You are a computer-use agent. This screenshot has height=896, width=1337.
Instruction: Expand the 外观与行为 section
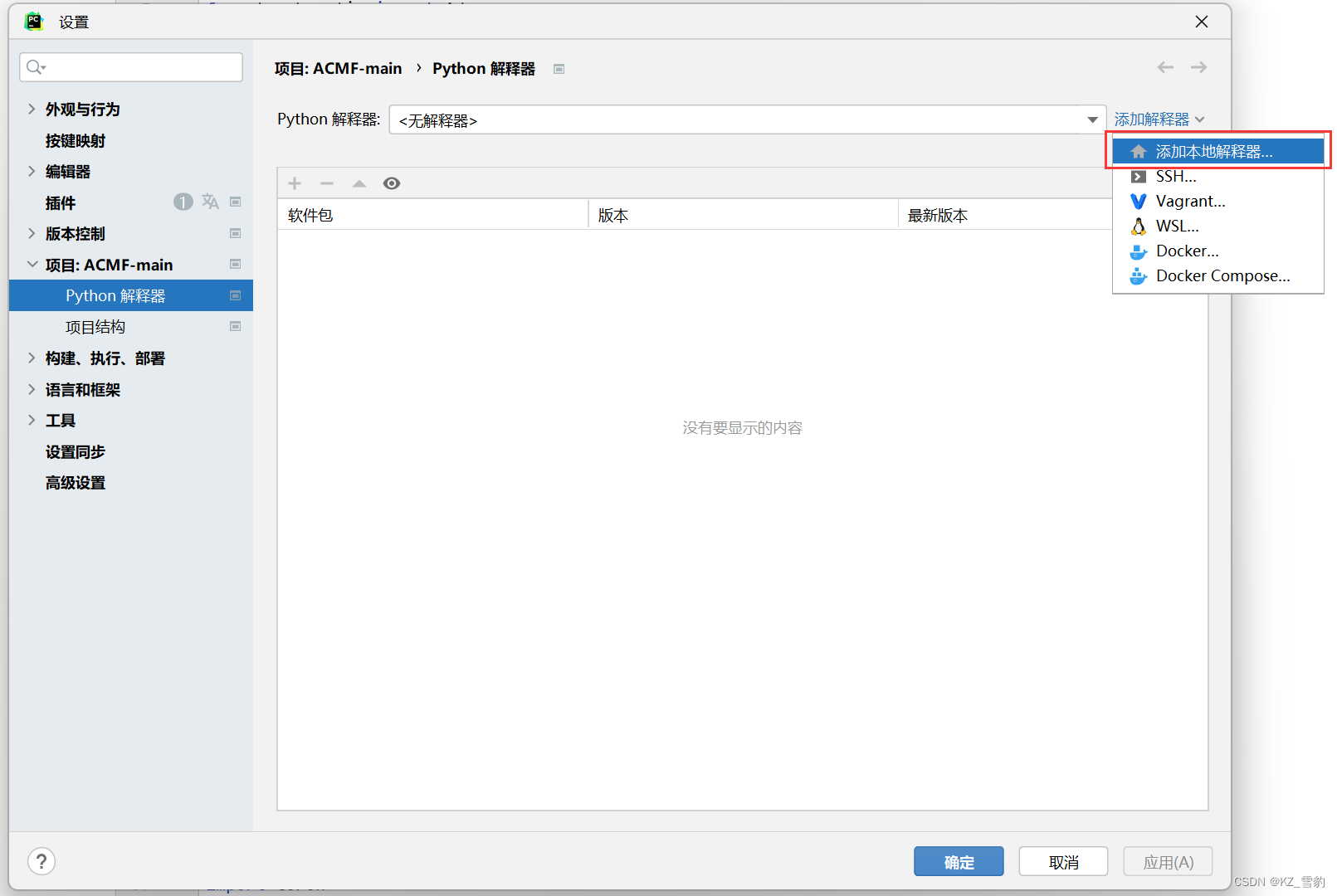point(32,109)
